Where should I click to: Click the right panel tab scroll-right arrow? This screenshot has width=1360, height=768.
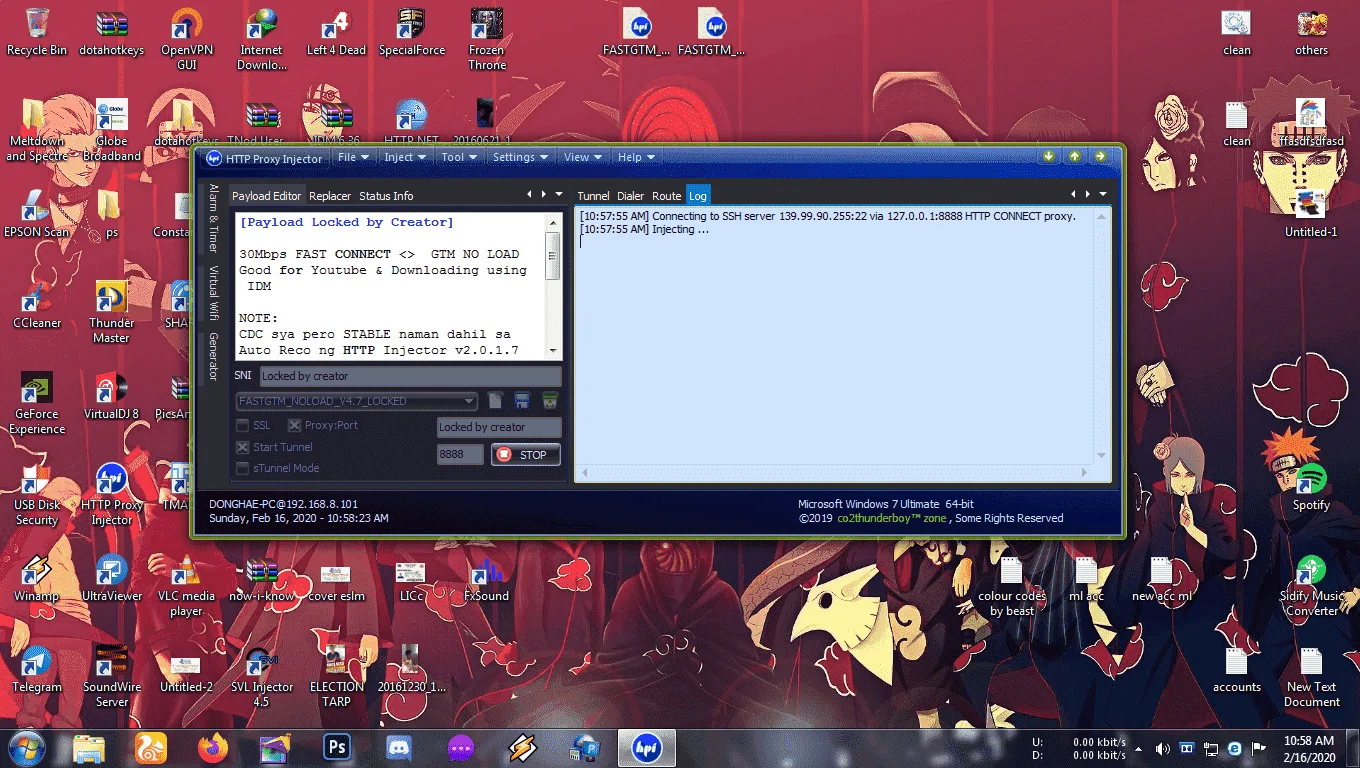1088,194
